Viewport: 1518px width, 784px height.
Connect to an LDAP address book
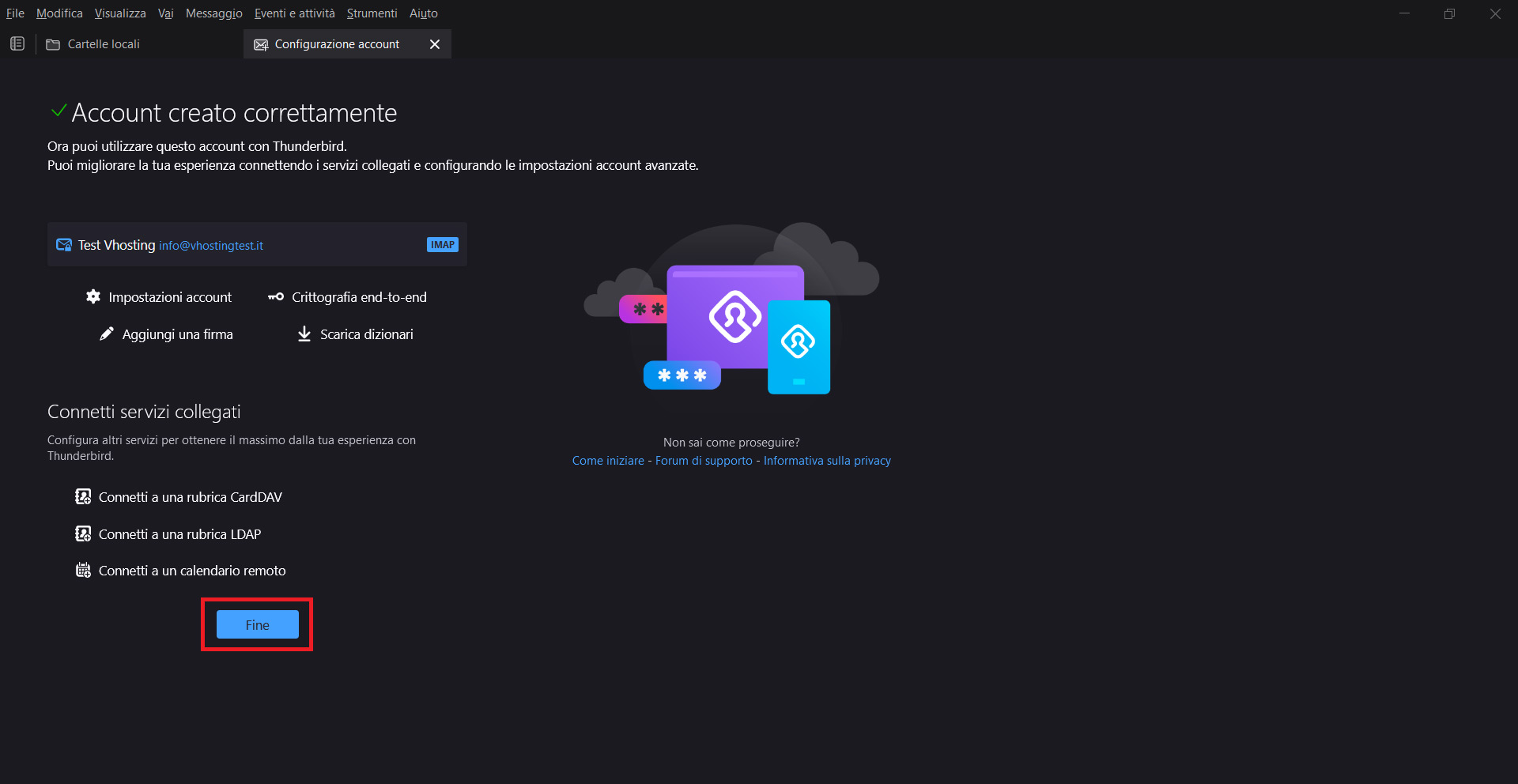pyautogui.click(x=168, y=534)
